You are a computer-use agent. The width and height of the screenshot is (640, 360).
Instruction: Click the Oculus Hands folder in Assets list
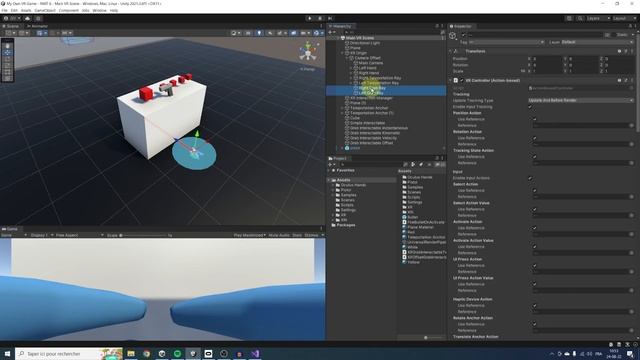[417, 177]
